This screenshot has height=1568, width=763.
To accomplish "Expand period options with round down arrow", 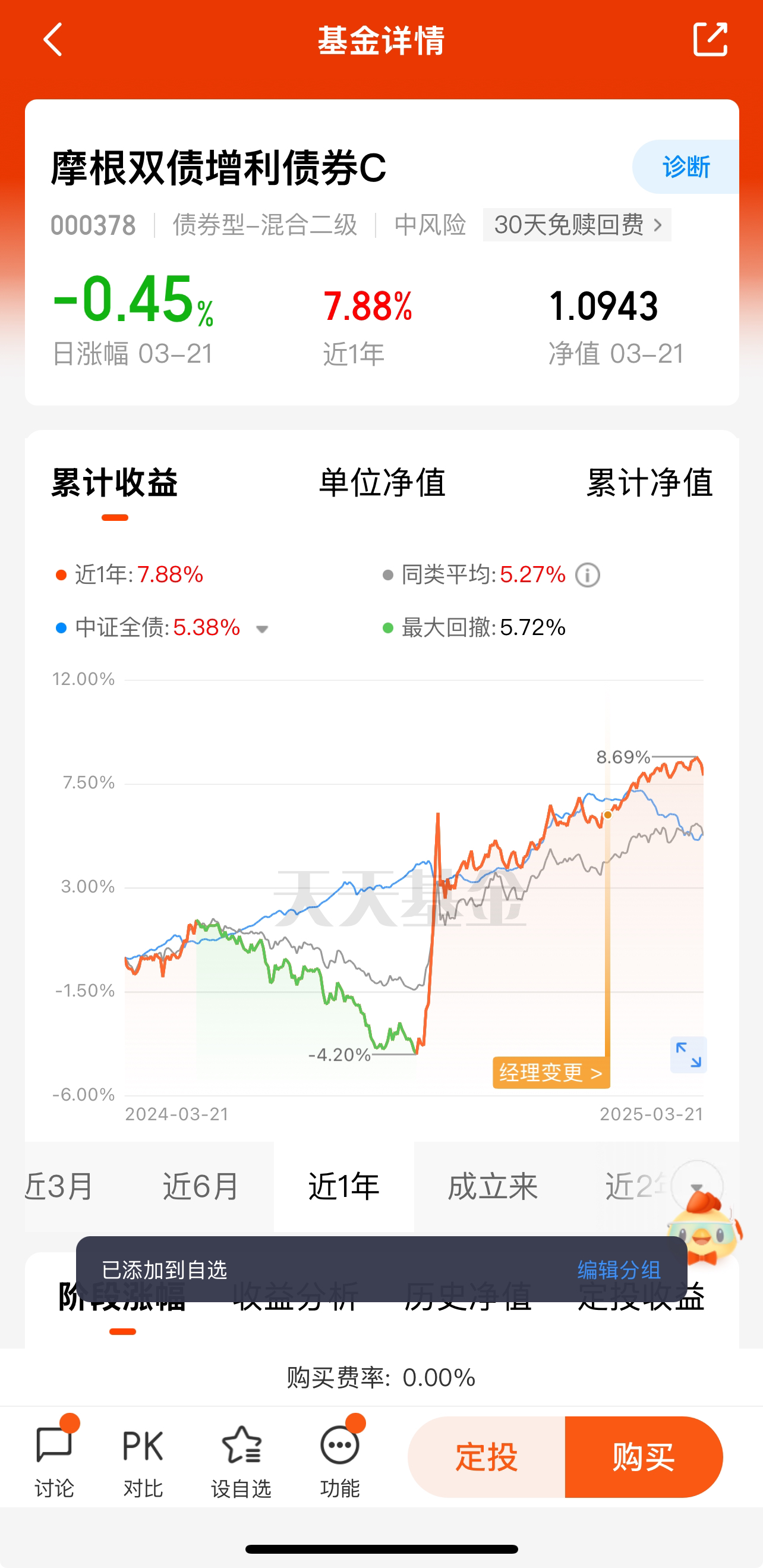I will (x=697, y=1186).
